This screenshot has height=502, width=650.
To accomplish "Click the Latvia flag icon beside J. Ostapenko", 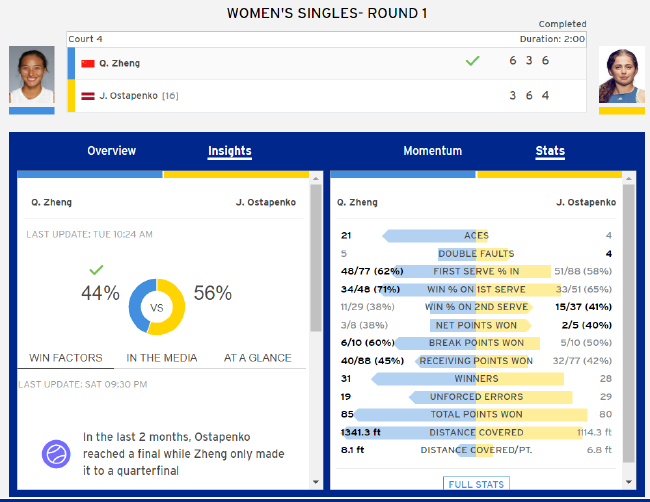I will point(87,96).
